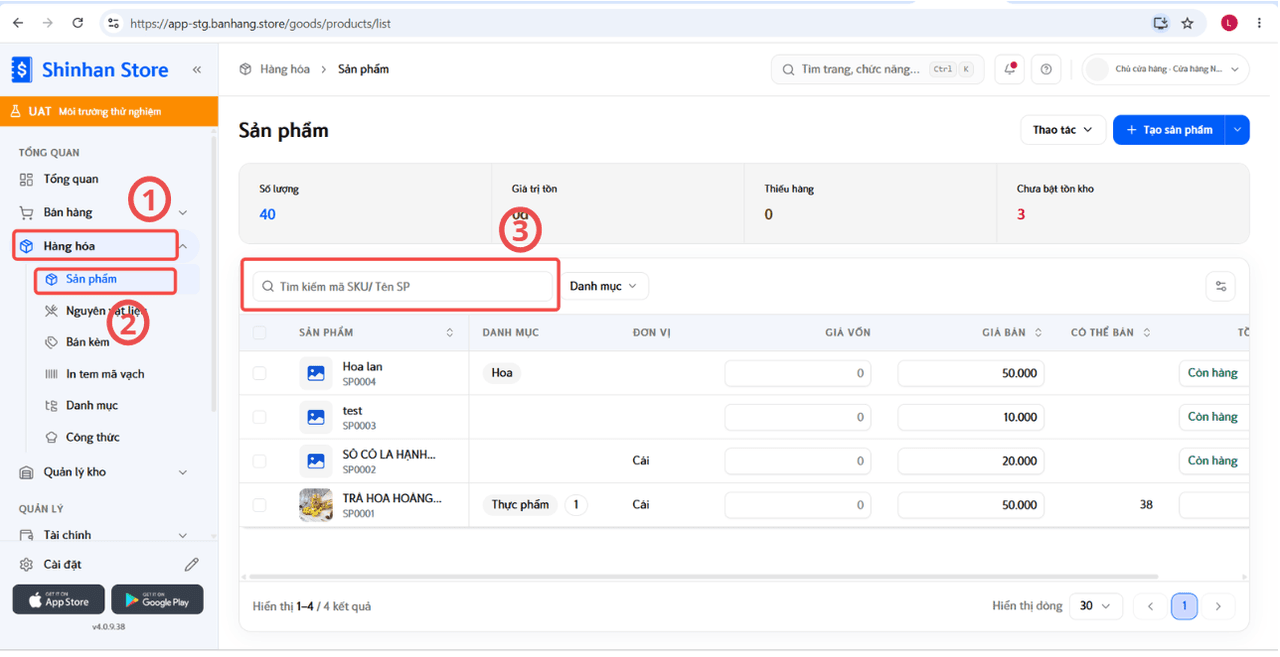Open the store owner account dropdown

tap(1166, 69)
